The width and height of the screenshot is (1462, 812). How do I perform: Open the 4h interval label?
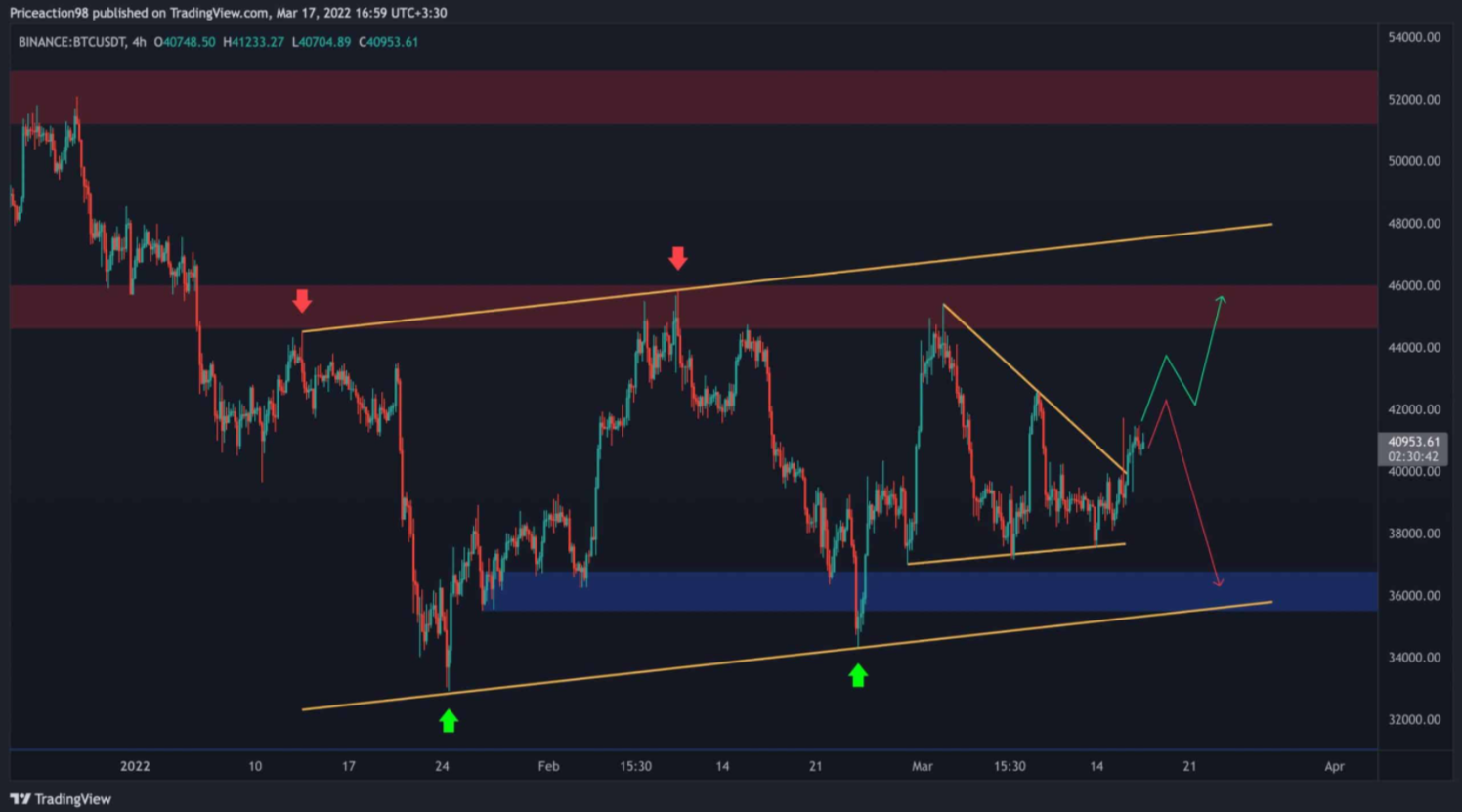(x=139, y=42)
